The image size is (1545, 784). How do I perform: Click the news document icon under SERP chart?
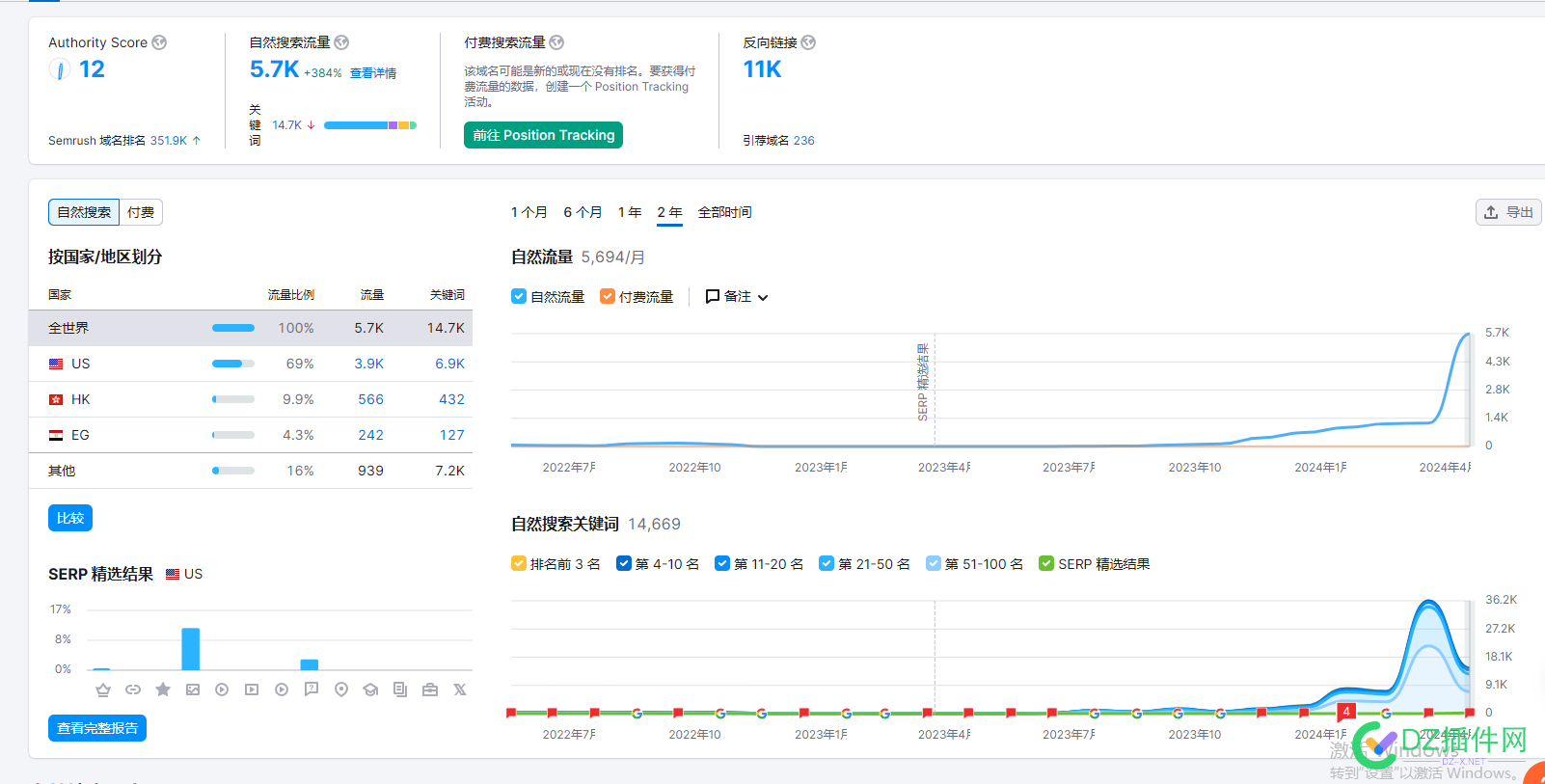pyautogui.click(x=400, y=689)
